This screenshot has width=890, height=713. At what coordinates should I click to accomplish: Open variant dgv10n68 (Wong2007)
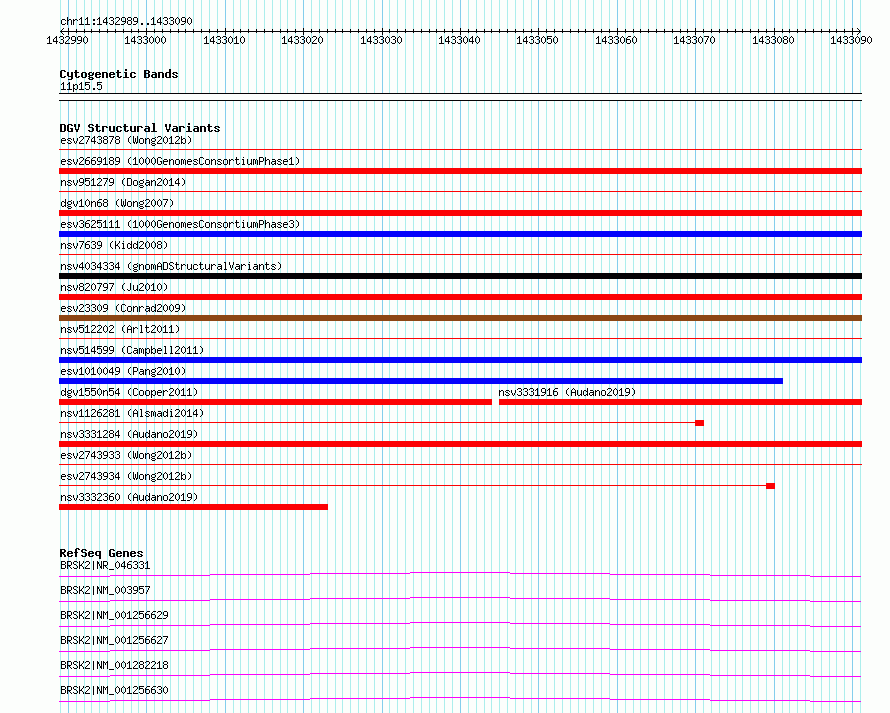pos(117,203)
